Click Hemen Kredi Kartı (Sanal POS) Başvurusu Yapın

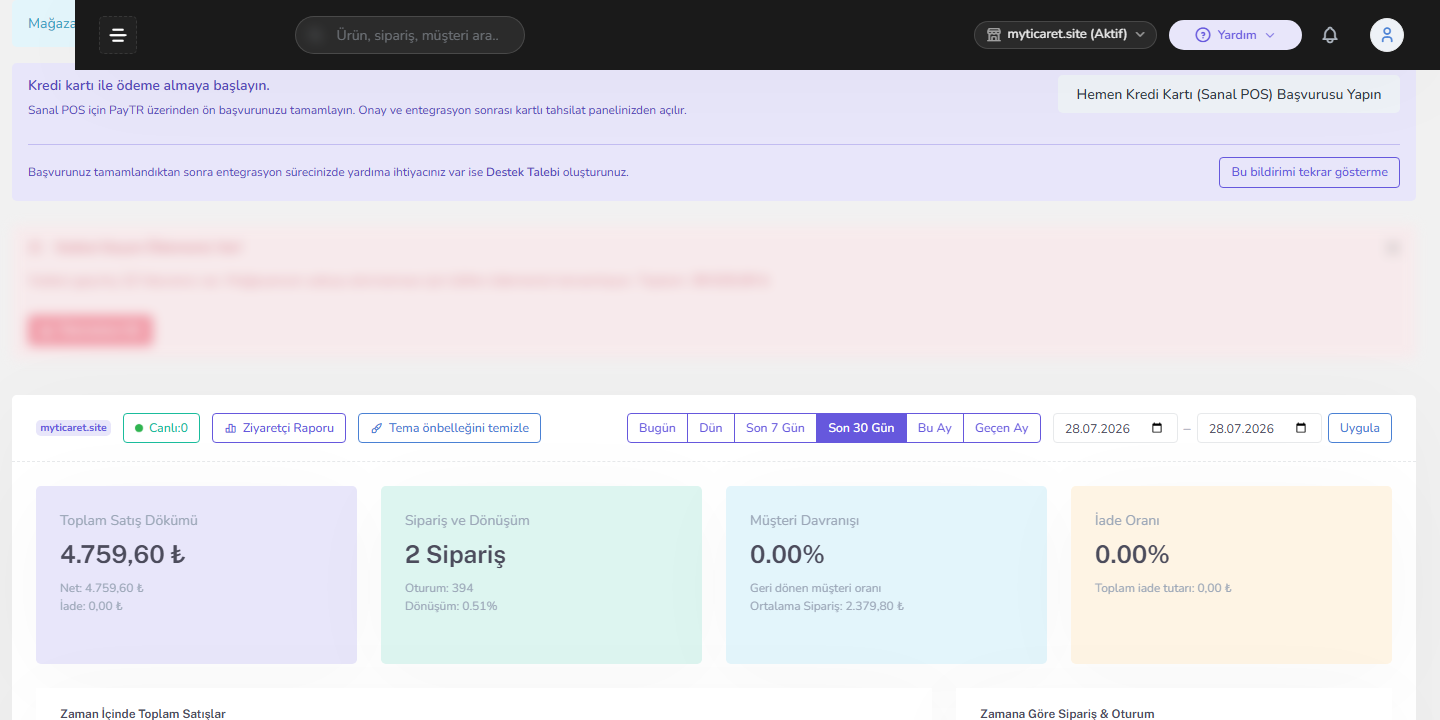(1229, 94)
